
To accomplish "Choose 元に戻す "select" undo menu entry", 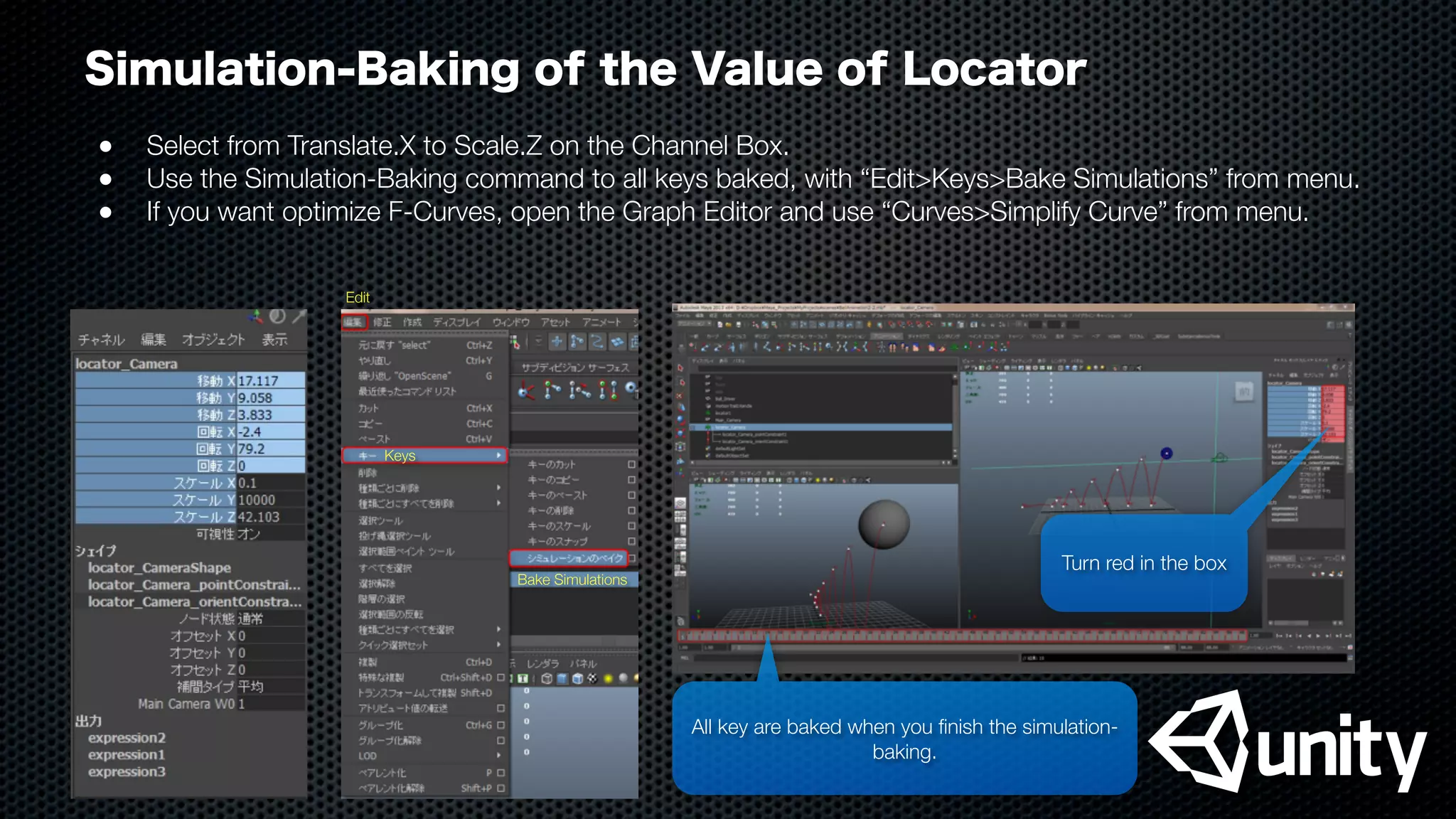I will pos(425,346).
